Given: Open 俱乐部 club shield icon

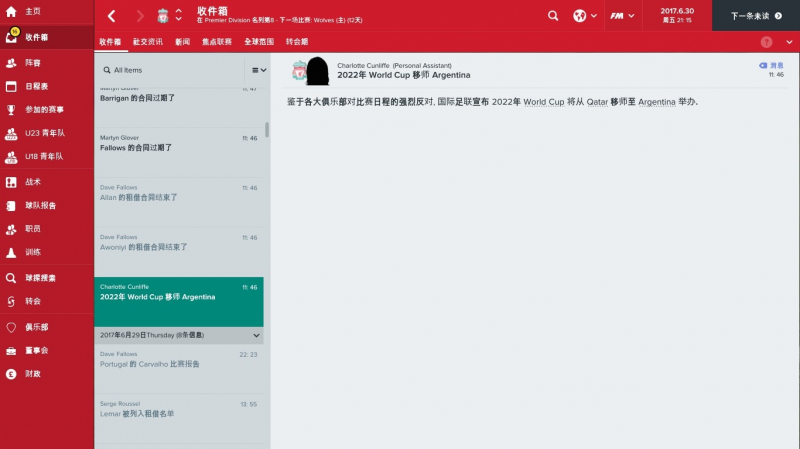Looking at the screenshot, I should (11, 327).
